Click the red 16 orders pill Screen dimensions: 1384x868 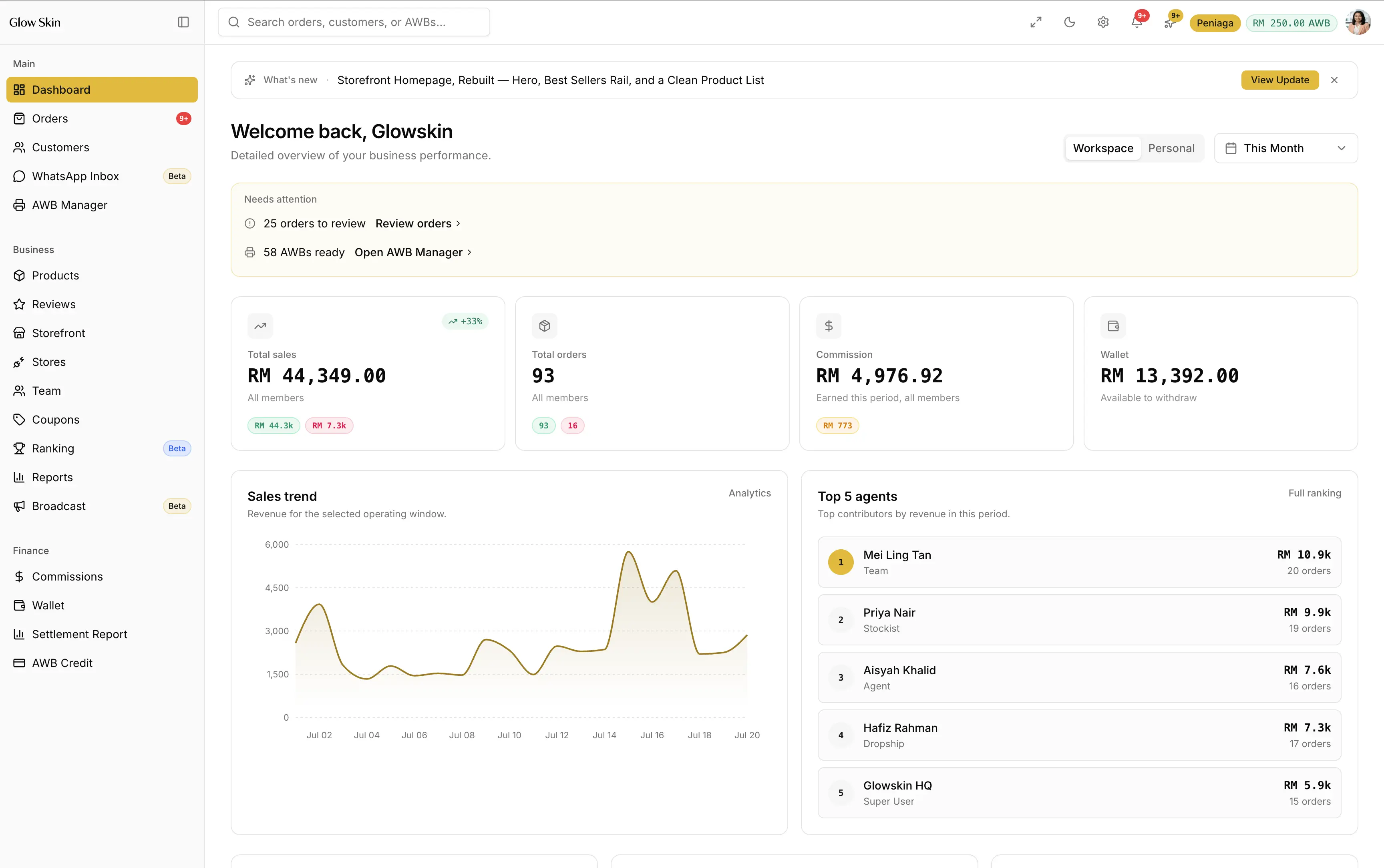click(572, 425)
